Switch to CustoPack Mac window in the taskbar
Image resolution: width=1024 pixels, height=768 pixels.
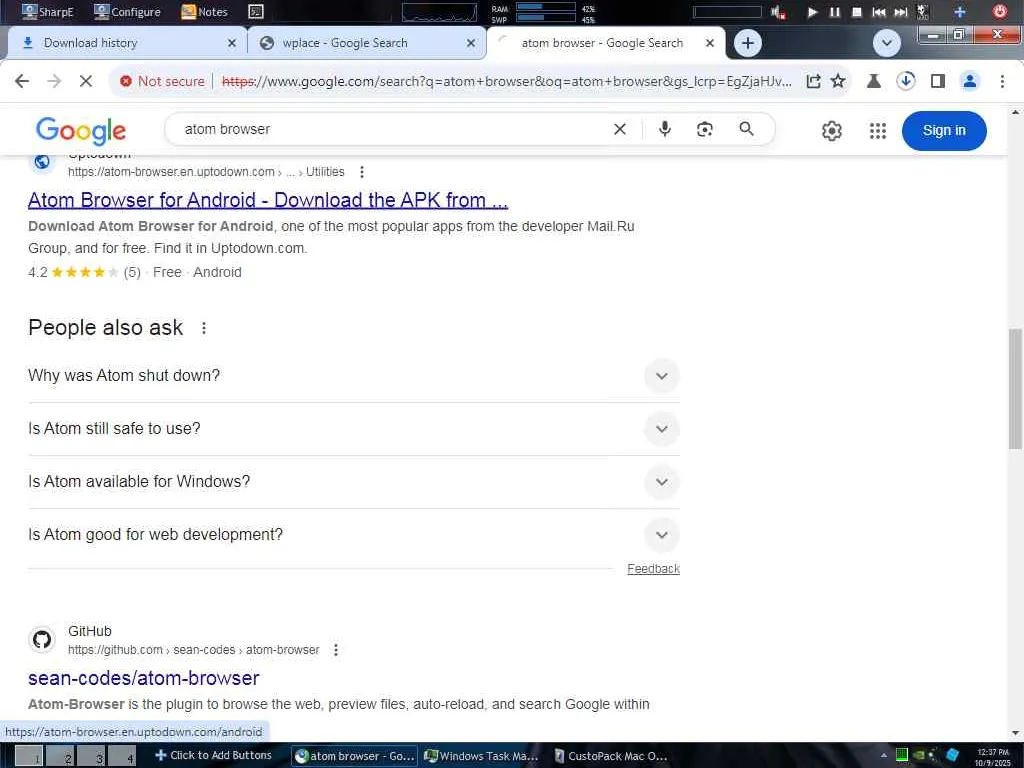[x=611, y=756]
